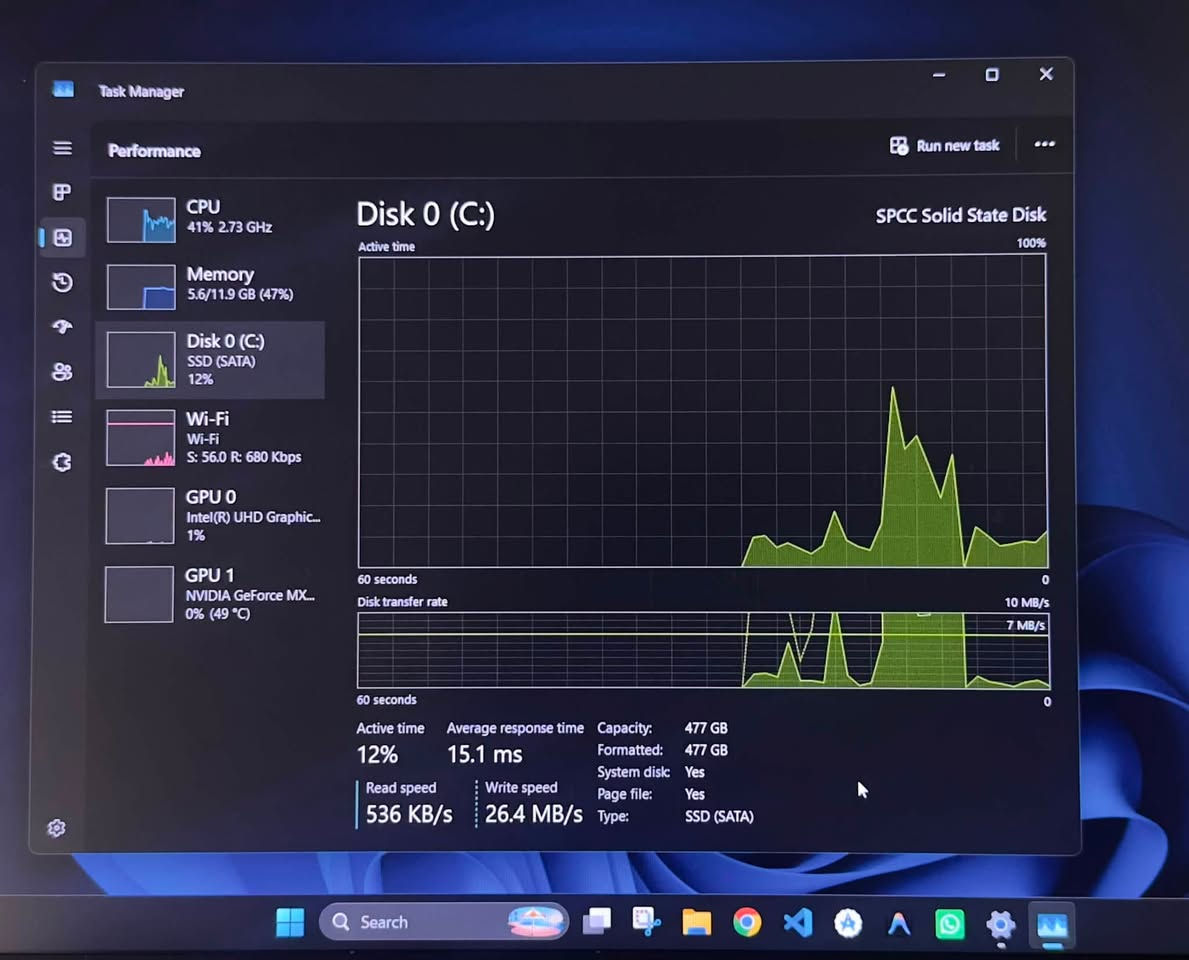Click the taskbar Search box
1189x960 pixels.
point(444,922)
